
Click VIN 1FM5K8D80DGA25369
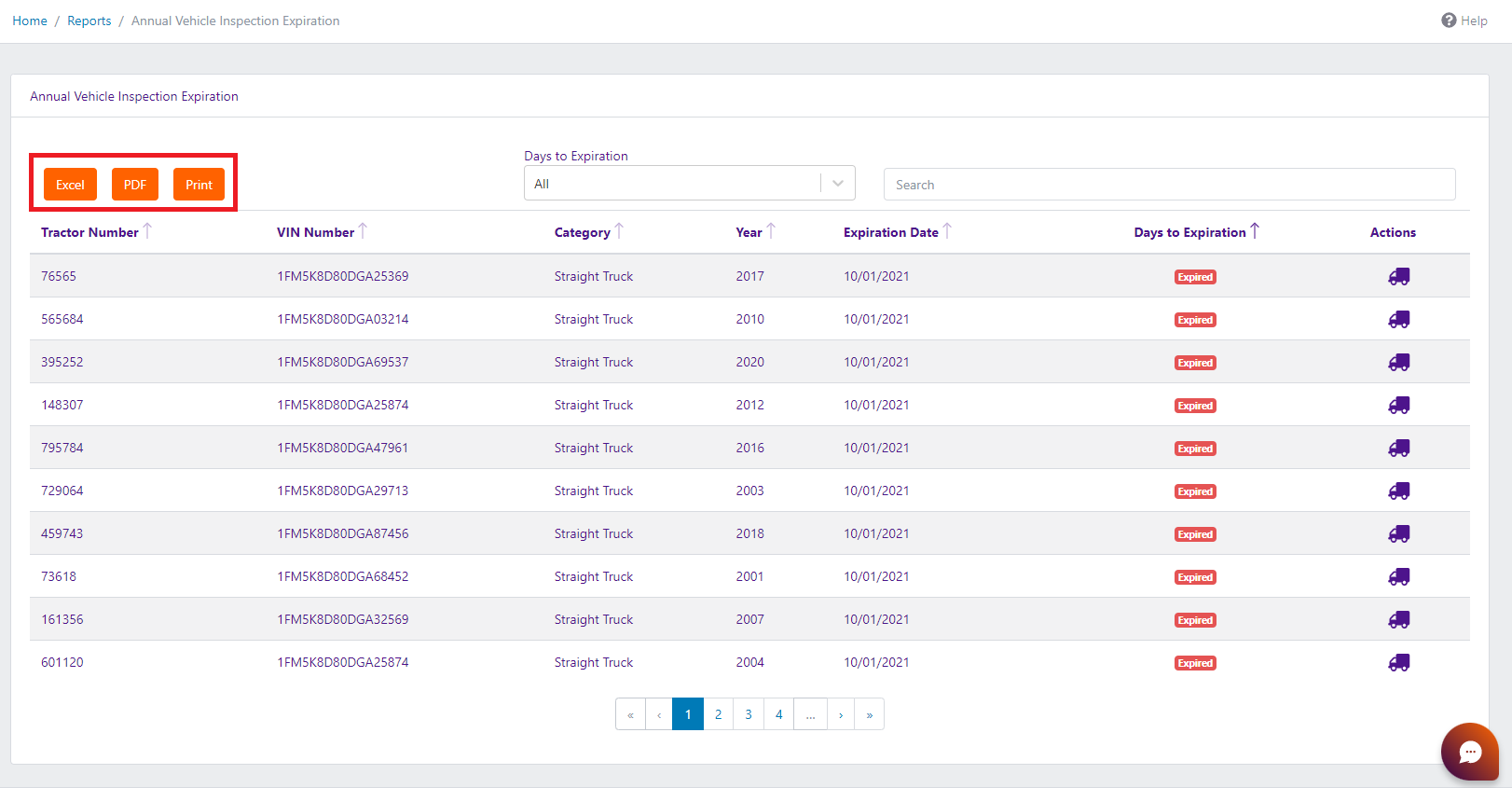point(343,276)
